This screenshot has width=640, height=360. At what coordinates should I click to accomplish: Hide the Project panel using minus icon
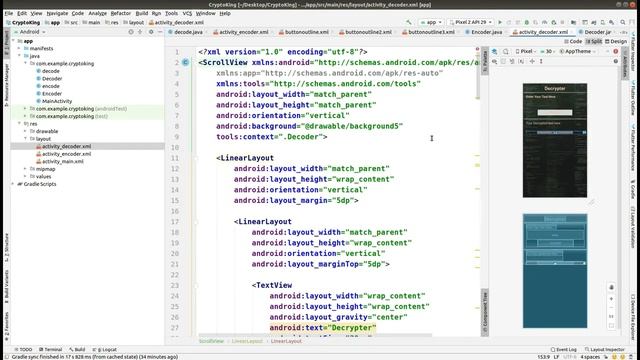click(160, 32)
